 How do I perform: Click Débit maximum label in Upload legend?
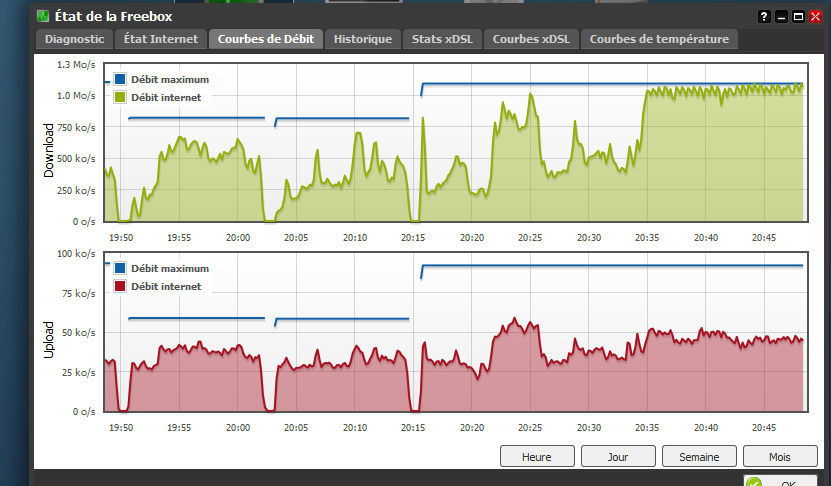tap(170, 269)
